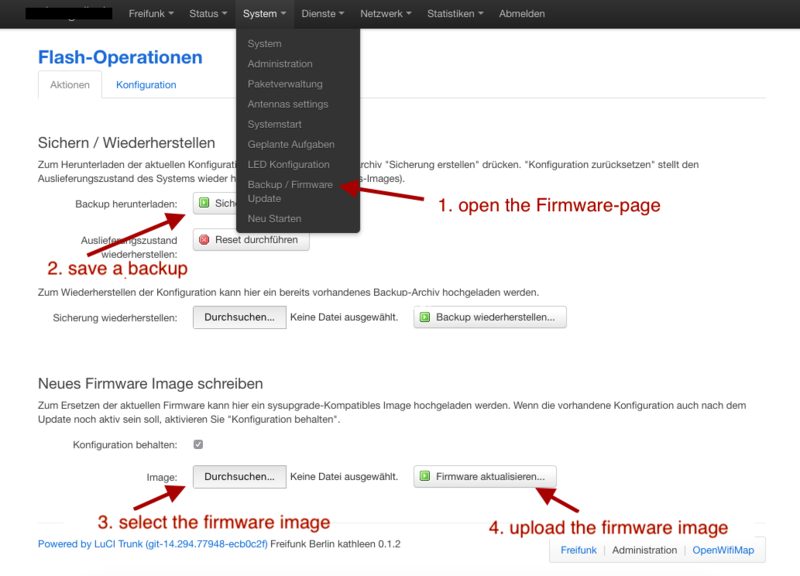Click the green icon on Sicherung erstellen button

[x=206, y=202]
